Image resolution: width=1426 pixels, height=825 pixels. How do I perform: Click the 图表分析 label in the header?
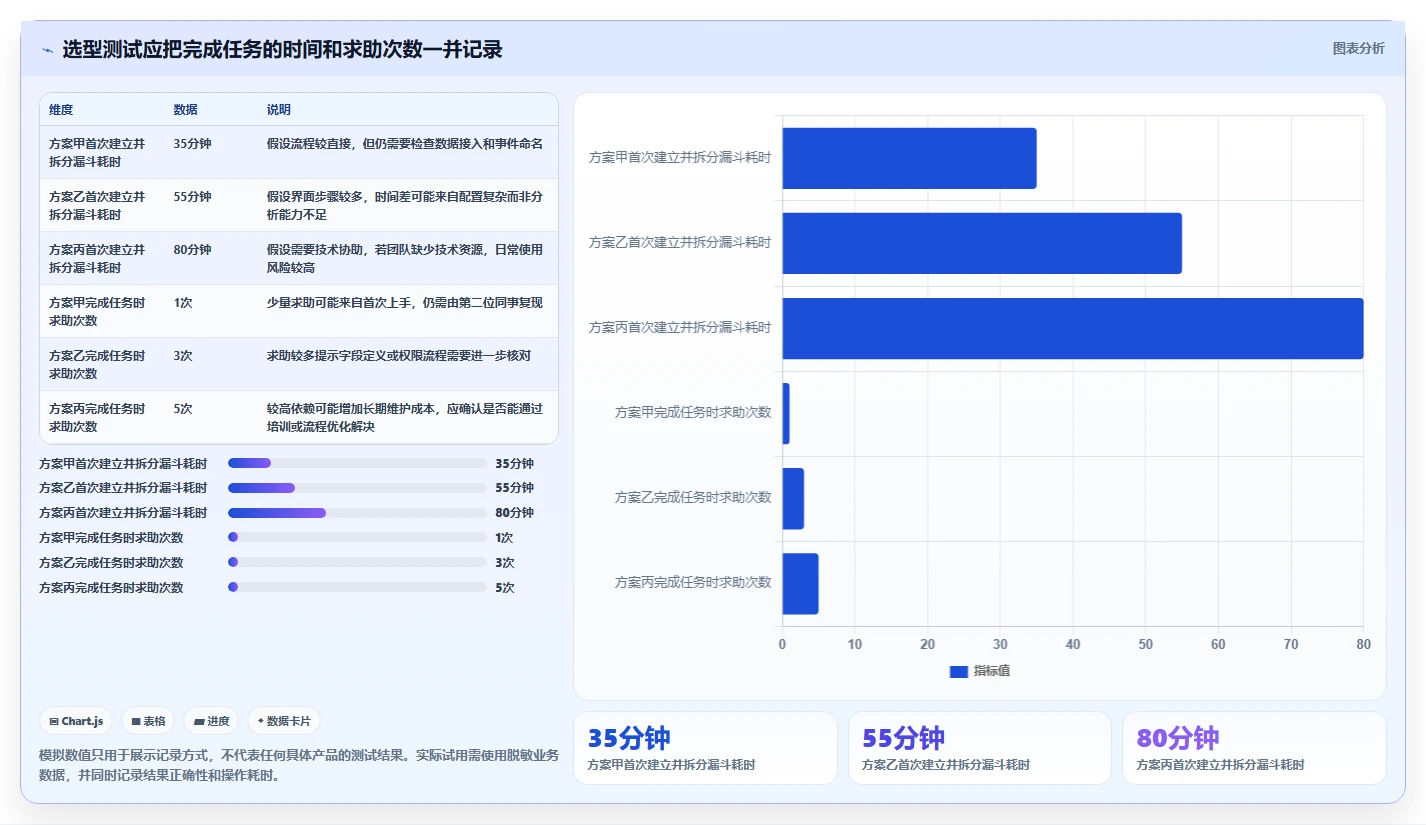[1359, 48]
